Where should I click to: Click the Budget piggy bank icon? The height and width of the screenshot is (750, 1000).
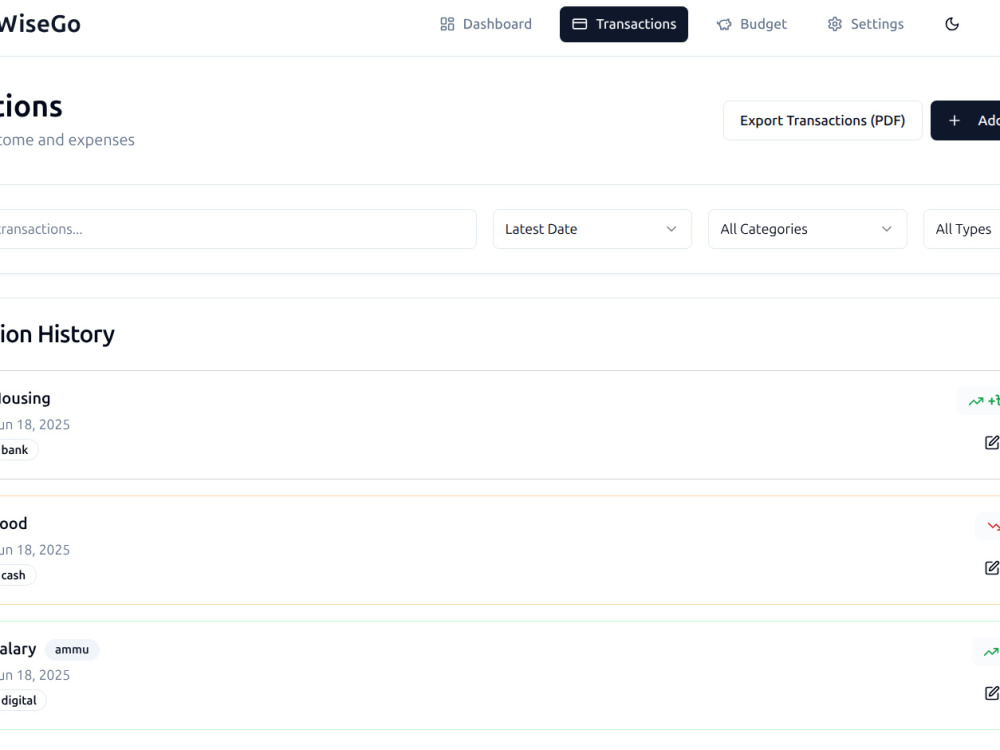tap(724, 24)
